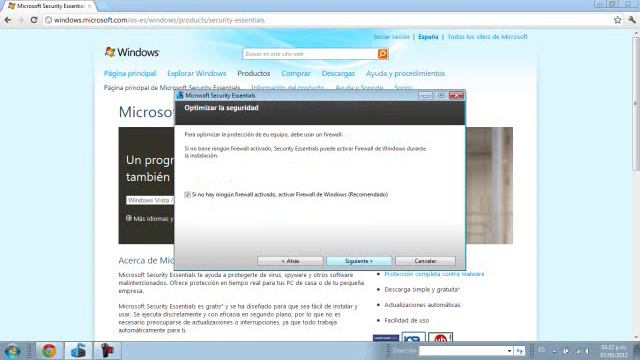Click the Siguiente button

click(x=359, y=261)
